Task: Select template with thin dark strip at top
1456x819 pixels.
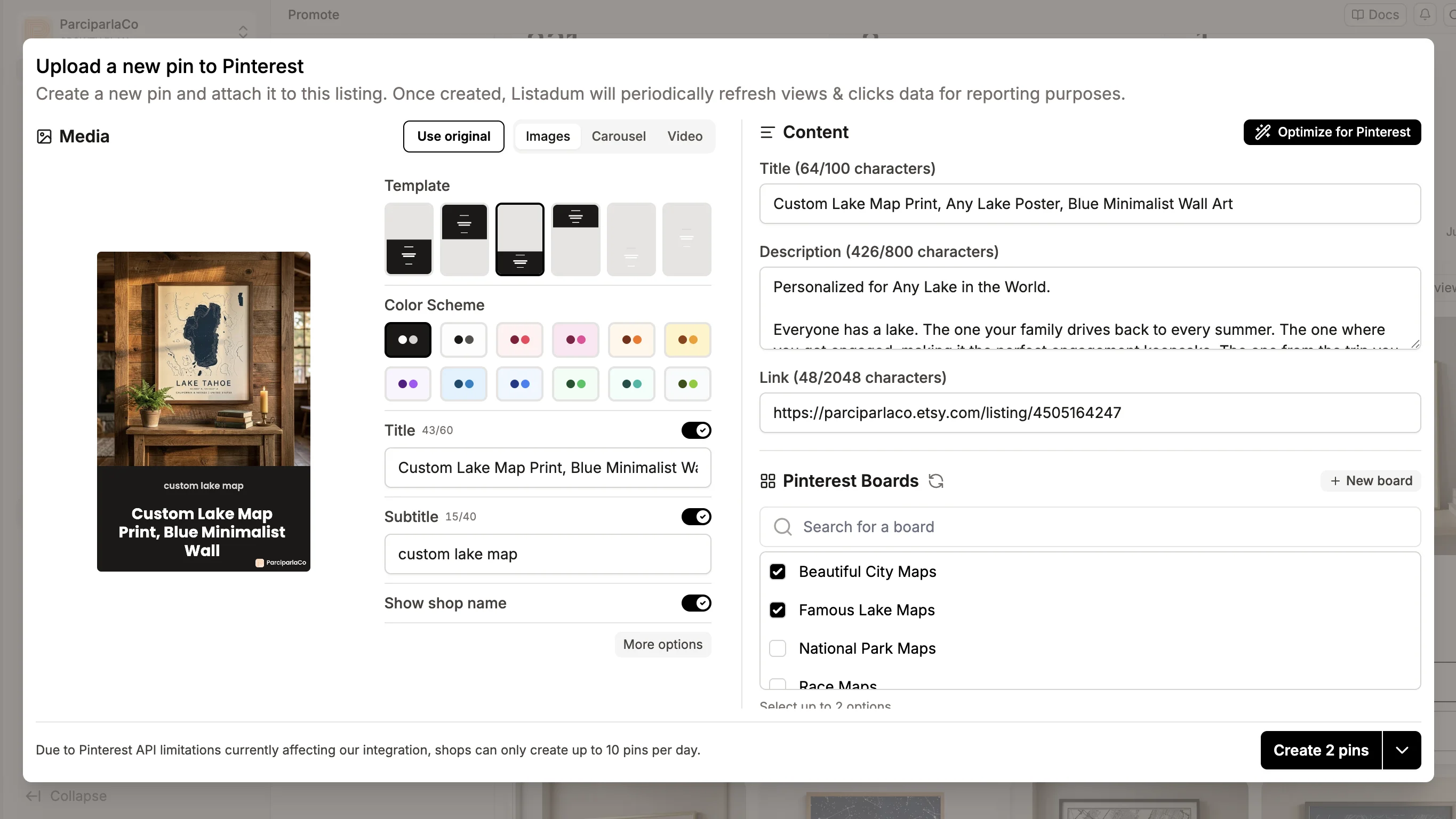Action: point(575,239)
